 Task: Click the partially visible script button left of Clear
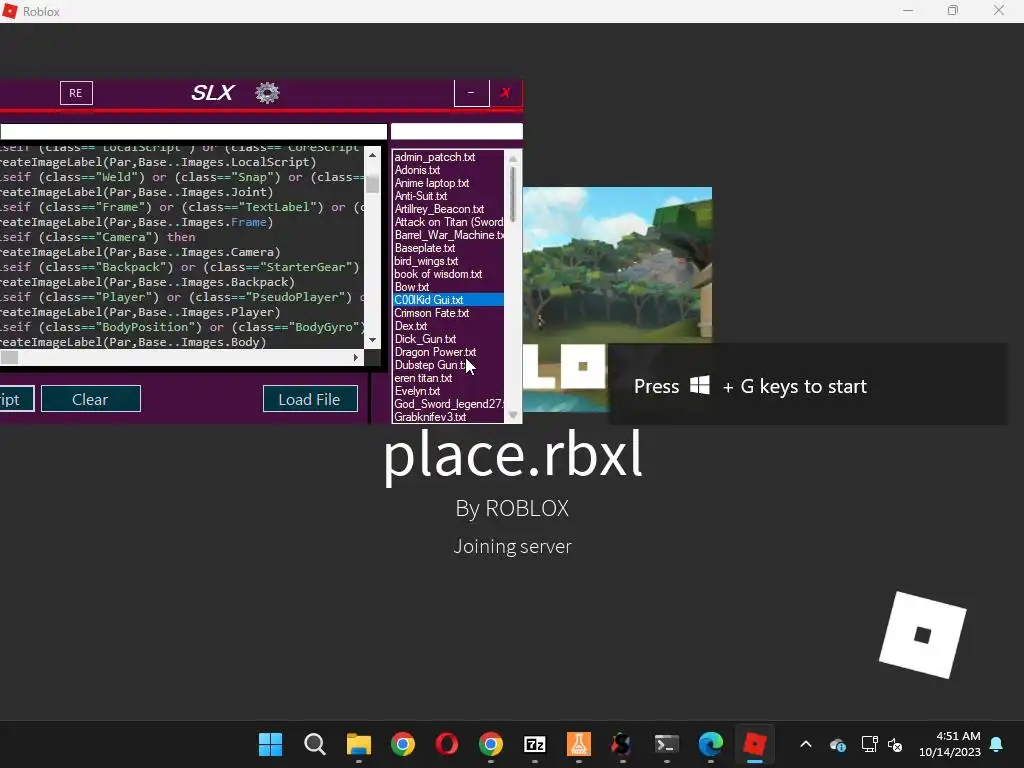(x=16, y=399)
